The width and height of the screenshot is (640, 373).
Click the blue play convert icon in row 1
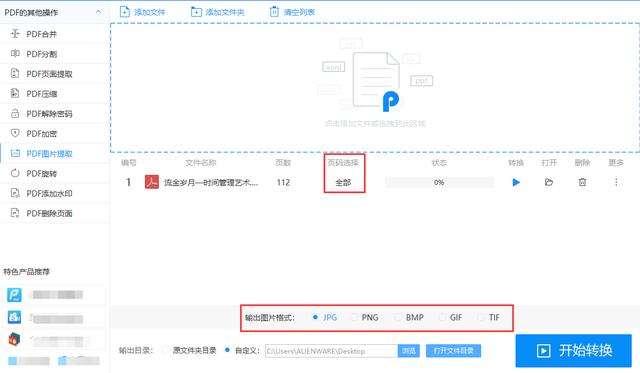[516, 182]
